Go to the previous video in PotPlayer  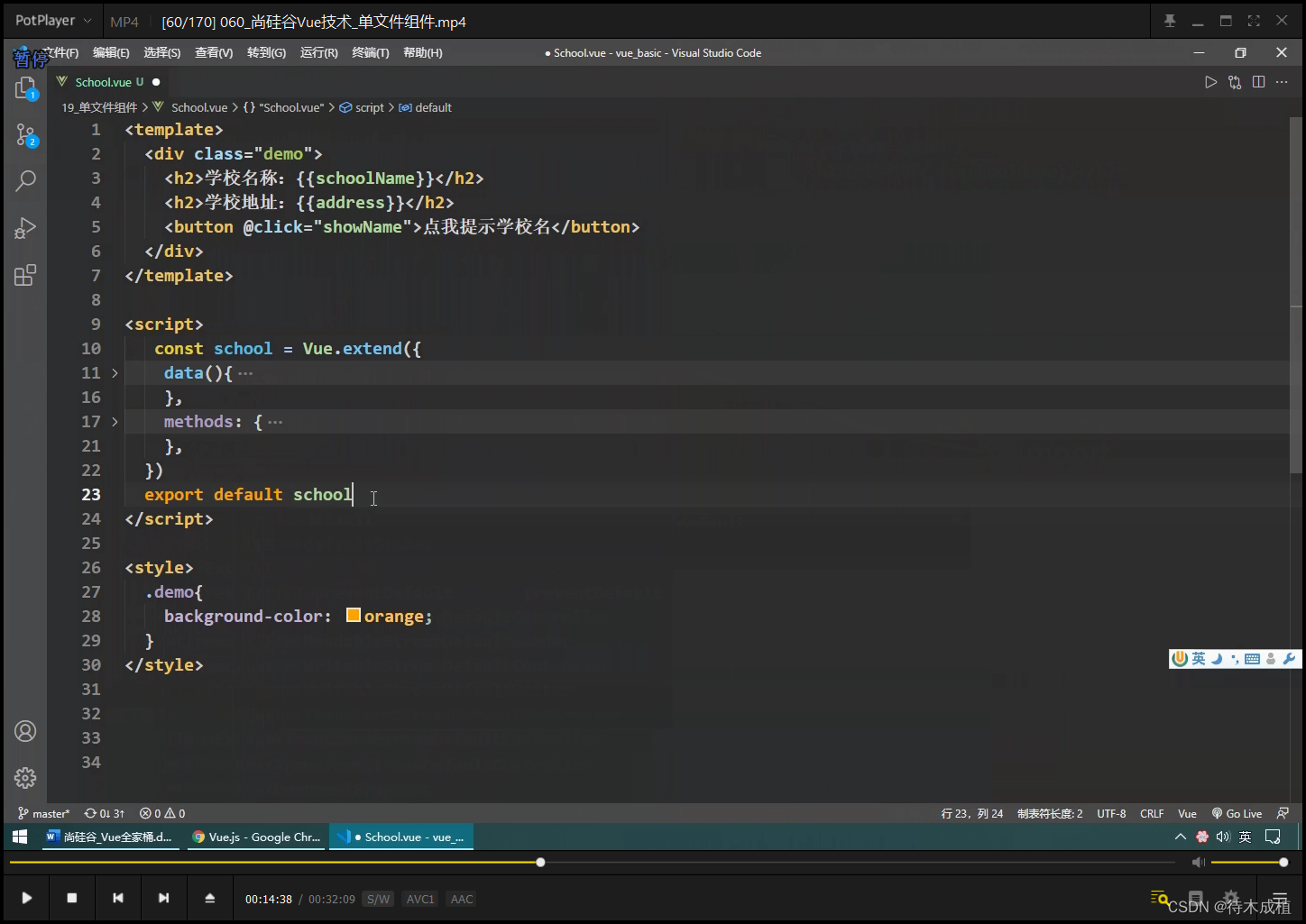coord(118,898)
